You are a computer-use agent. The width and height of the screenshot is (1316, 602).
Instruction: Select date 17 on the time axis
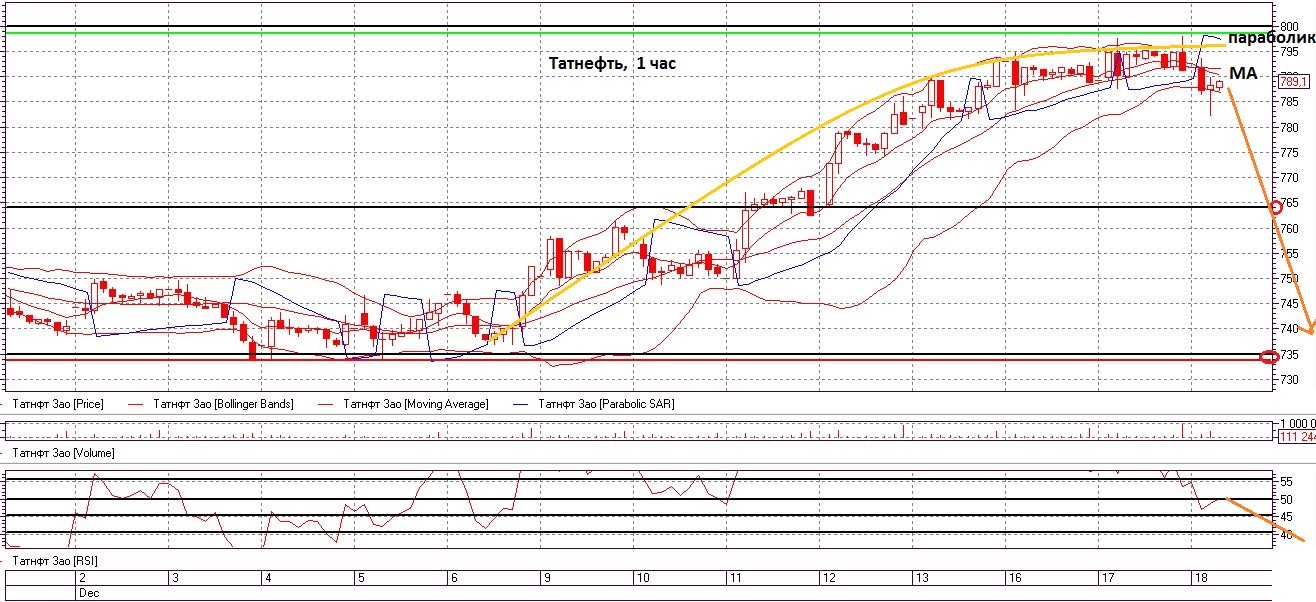click(x=1108, y=578)
